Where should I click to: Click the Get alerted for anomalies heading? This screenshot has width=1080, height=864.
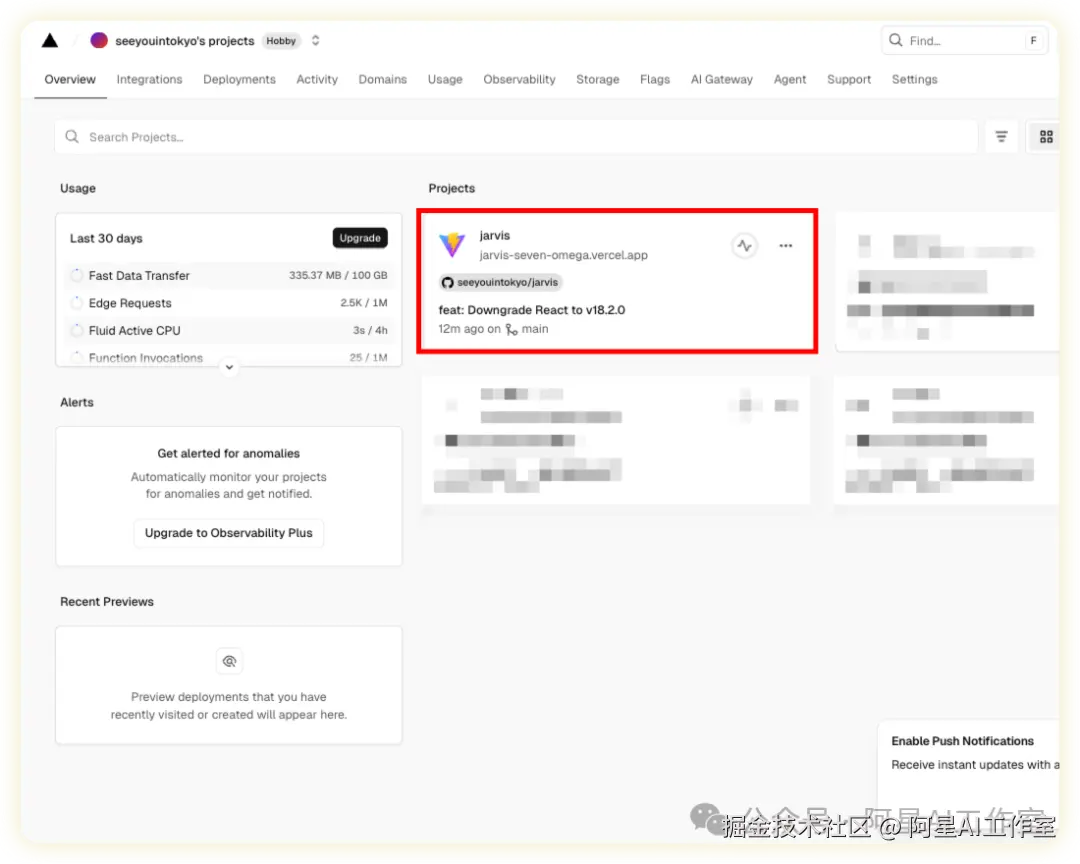(x=229, y=453)
